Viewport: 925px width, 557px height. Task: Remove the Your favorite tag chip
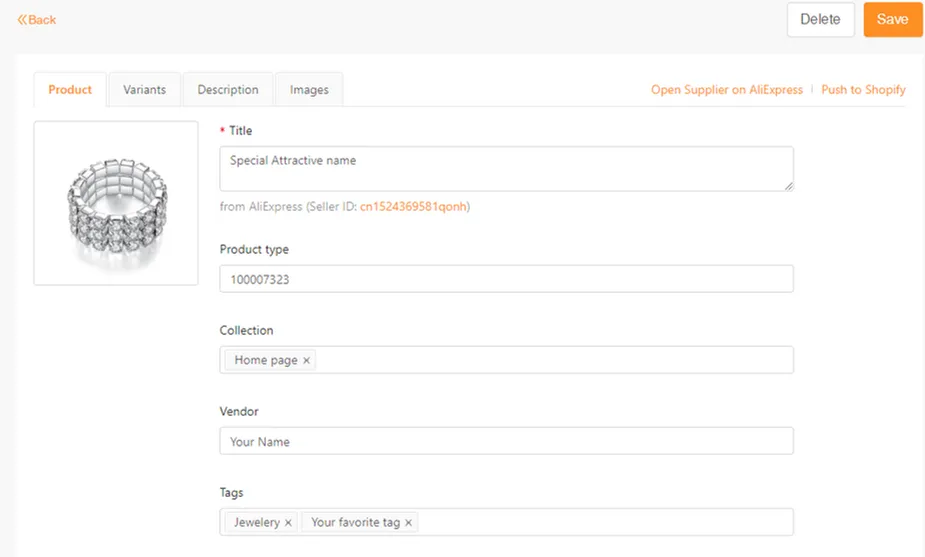tap(408, 523)
